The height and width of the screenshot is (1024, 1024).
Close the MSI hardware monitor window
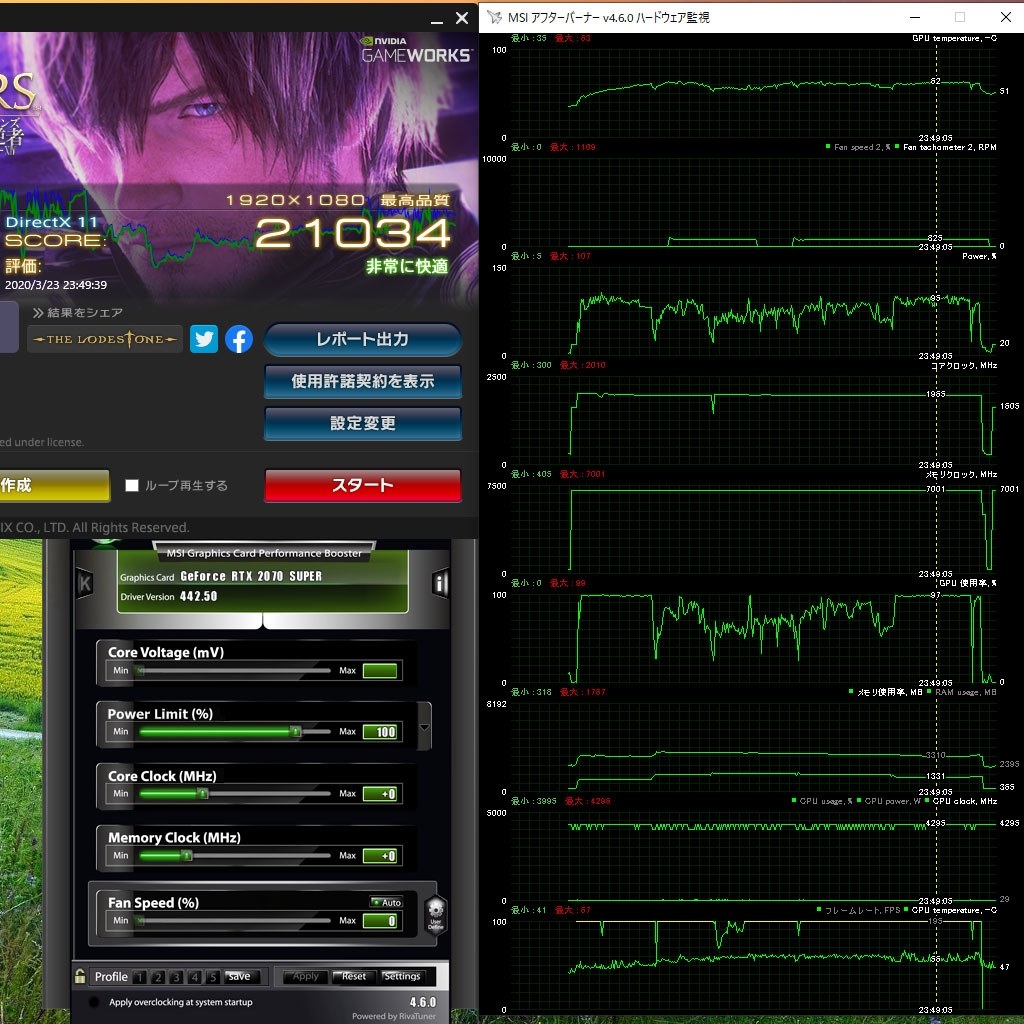1006,17
